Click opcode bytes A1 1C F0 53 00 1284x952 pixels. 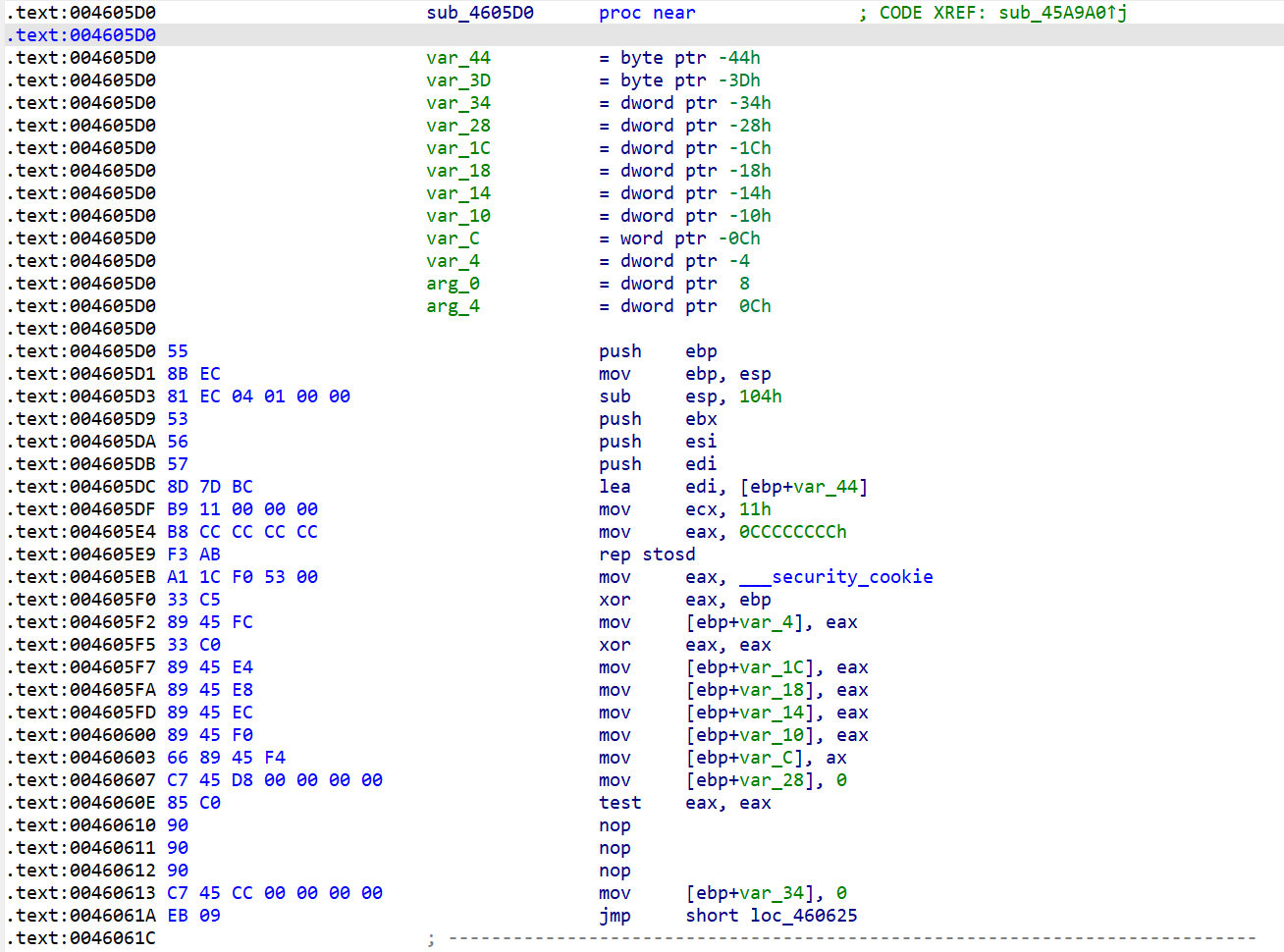[242, 577]
